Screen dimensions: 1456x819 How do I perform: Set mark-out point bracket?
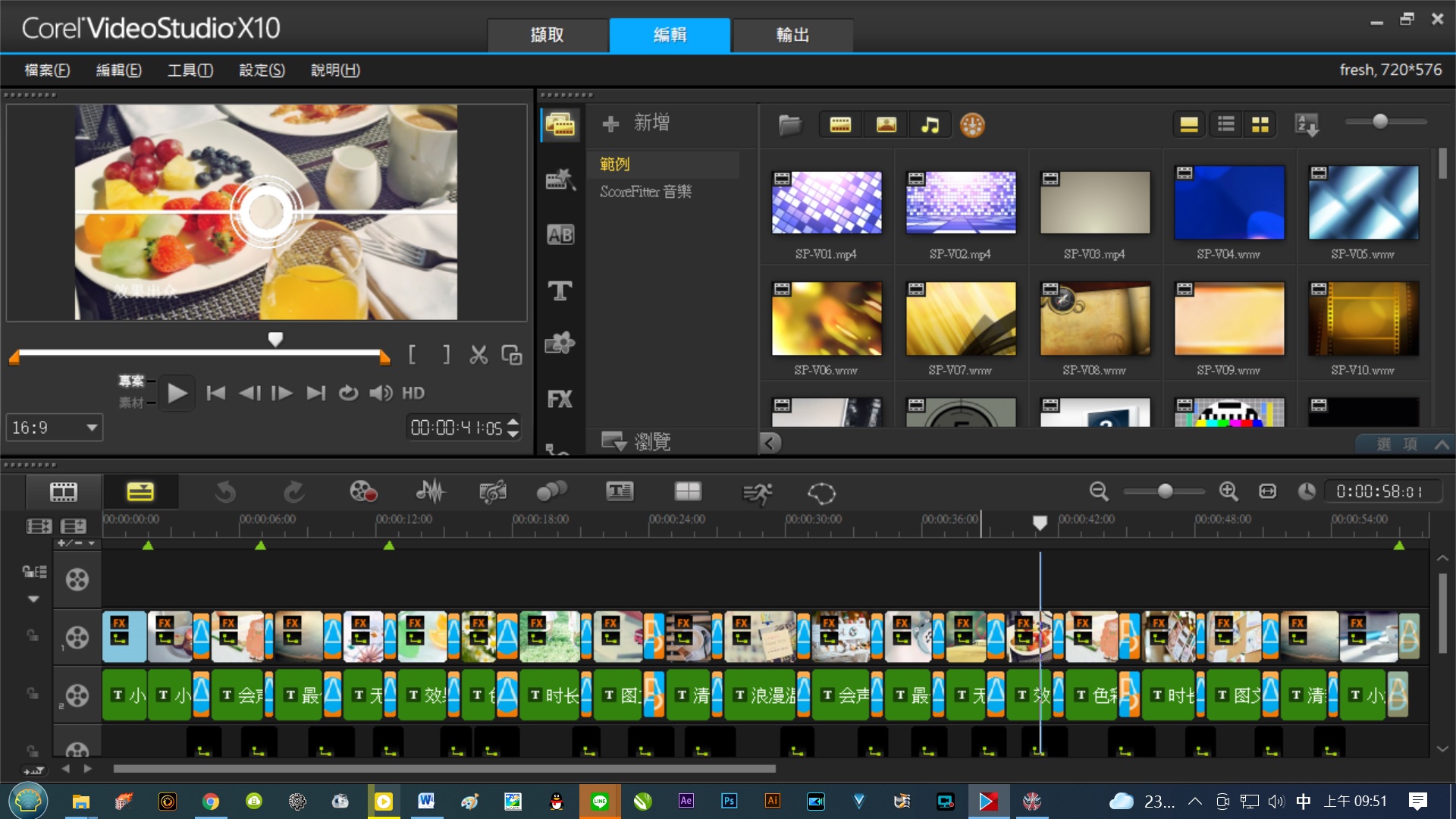447,354
